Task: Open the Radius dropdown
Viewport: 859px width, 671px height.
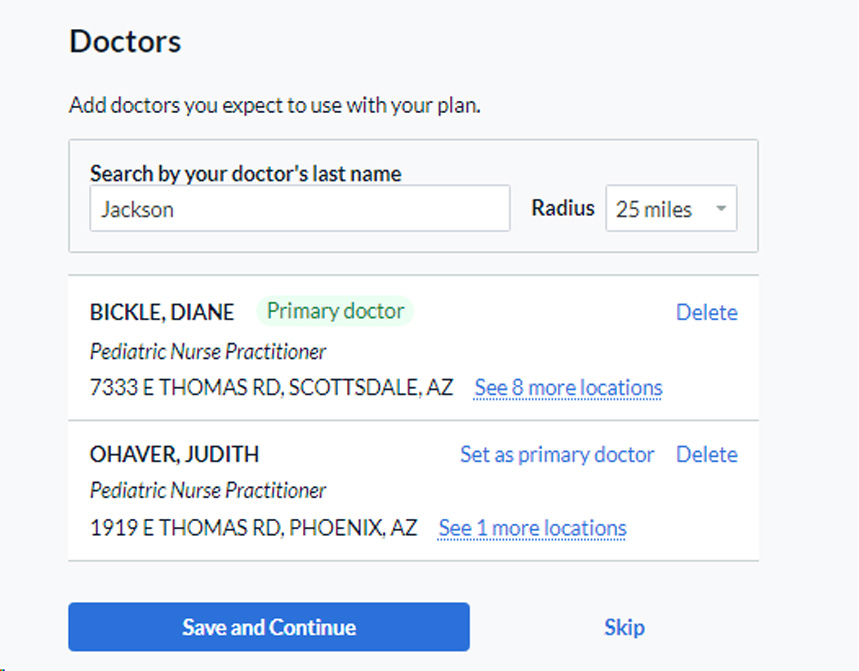Action: pyautogui.click(x=670, y=208)
